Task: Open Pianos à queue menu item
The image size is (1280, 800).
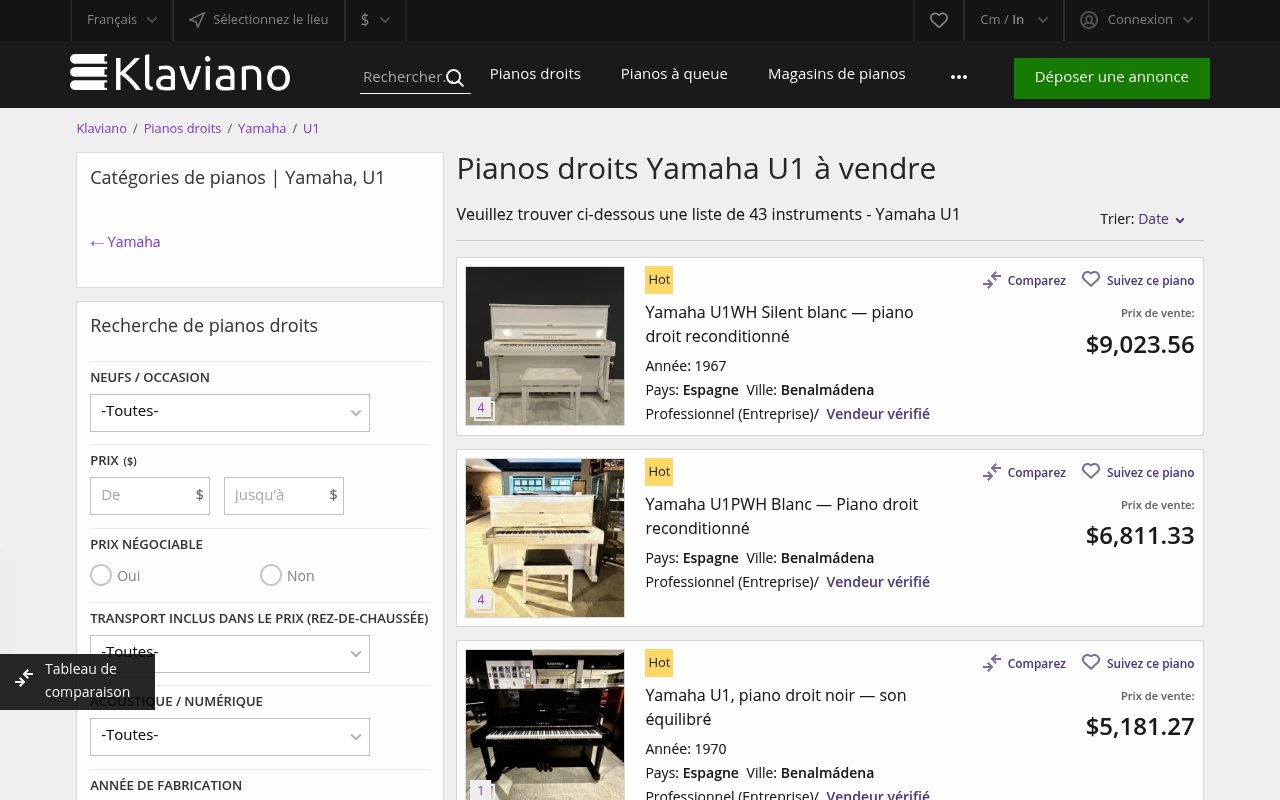Action: pos(674,74)
